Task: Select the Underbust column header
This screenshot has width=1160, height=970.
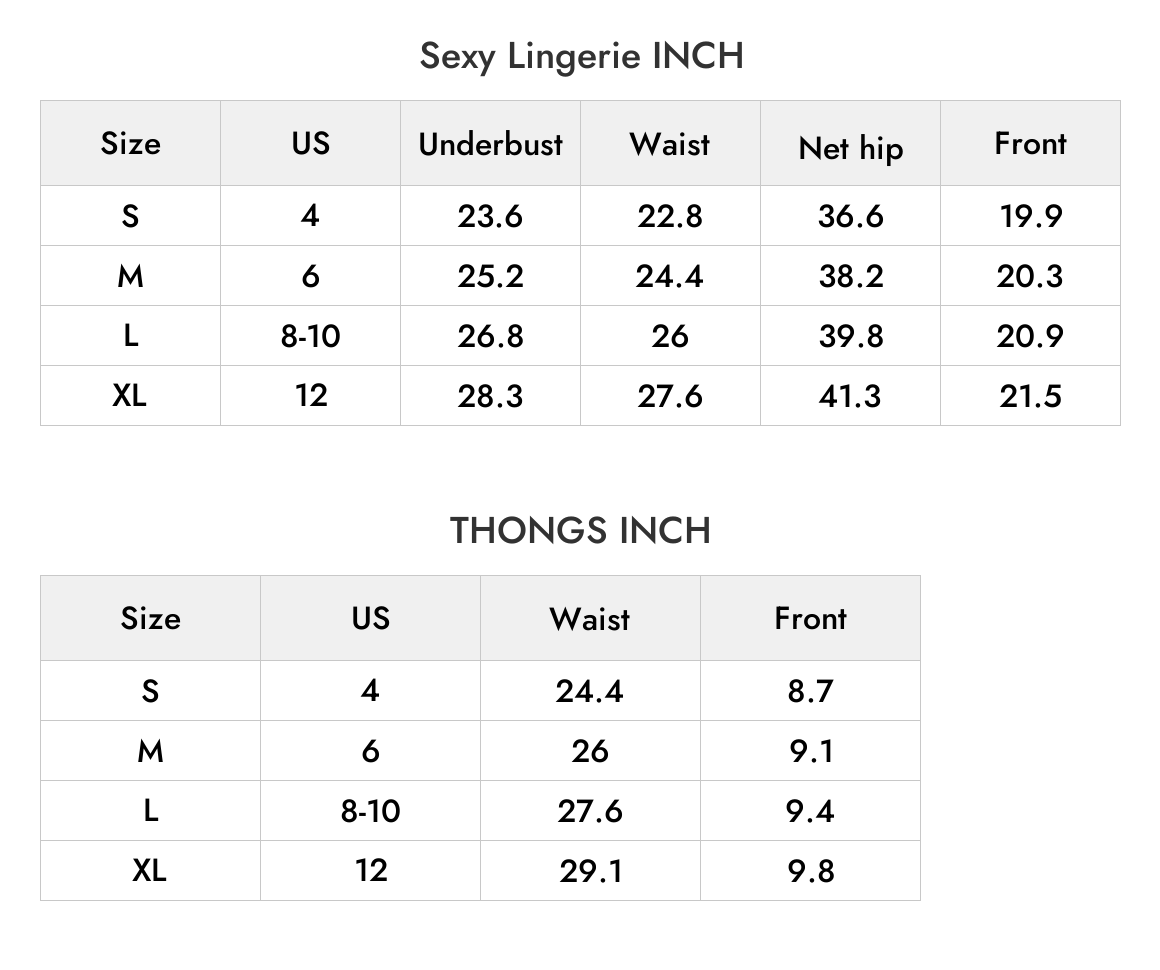Action: pyautogui.click(x=490, y=144)
